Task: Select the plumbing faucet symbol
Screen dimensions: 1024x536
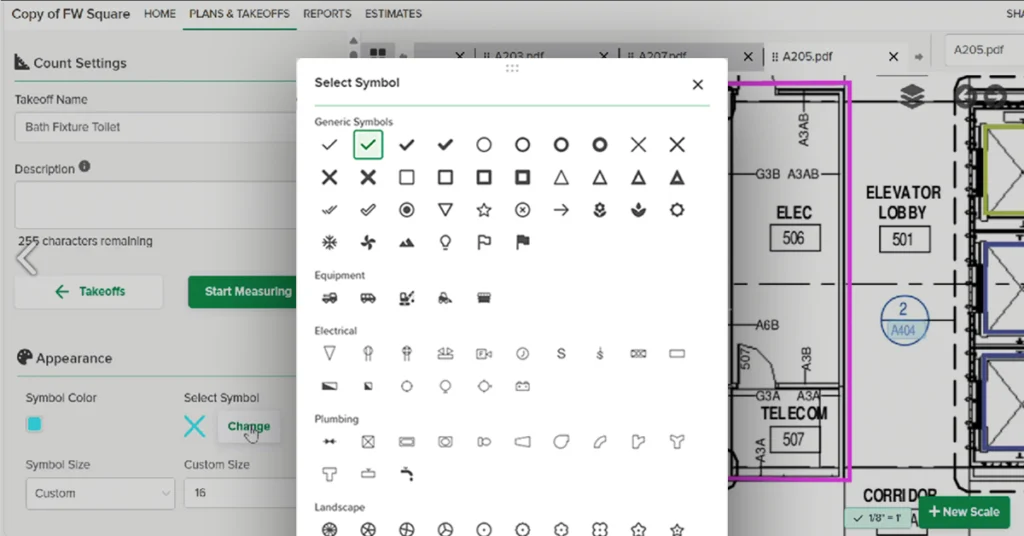Action: click(406, 475)
